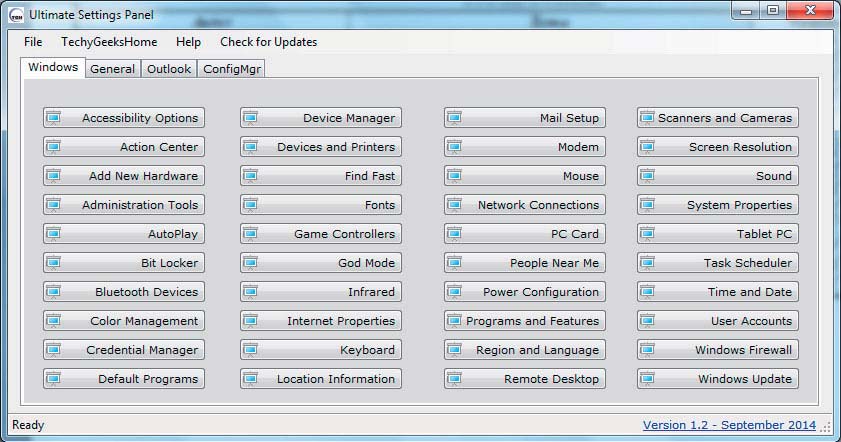Open Screen Resolution settings
This screenshot has height=442, width=841.
point(718,146)
